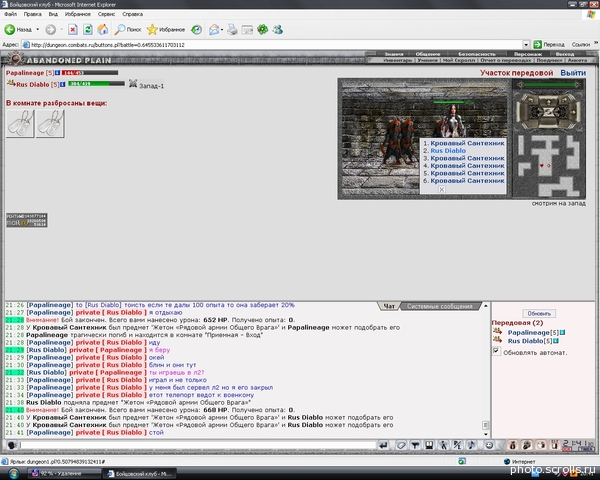Switch to Системные сообщения tab
This screenshot has height=480, width=600.
(x=439, y=306)
